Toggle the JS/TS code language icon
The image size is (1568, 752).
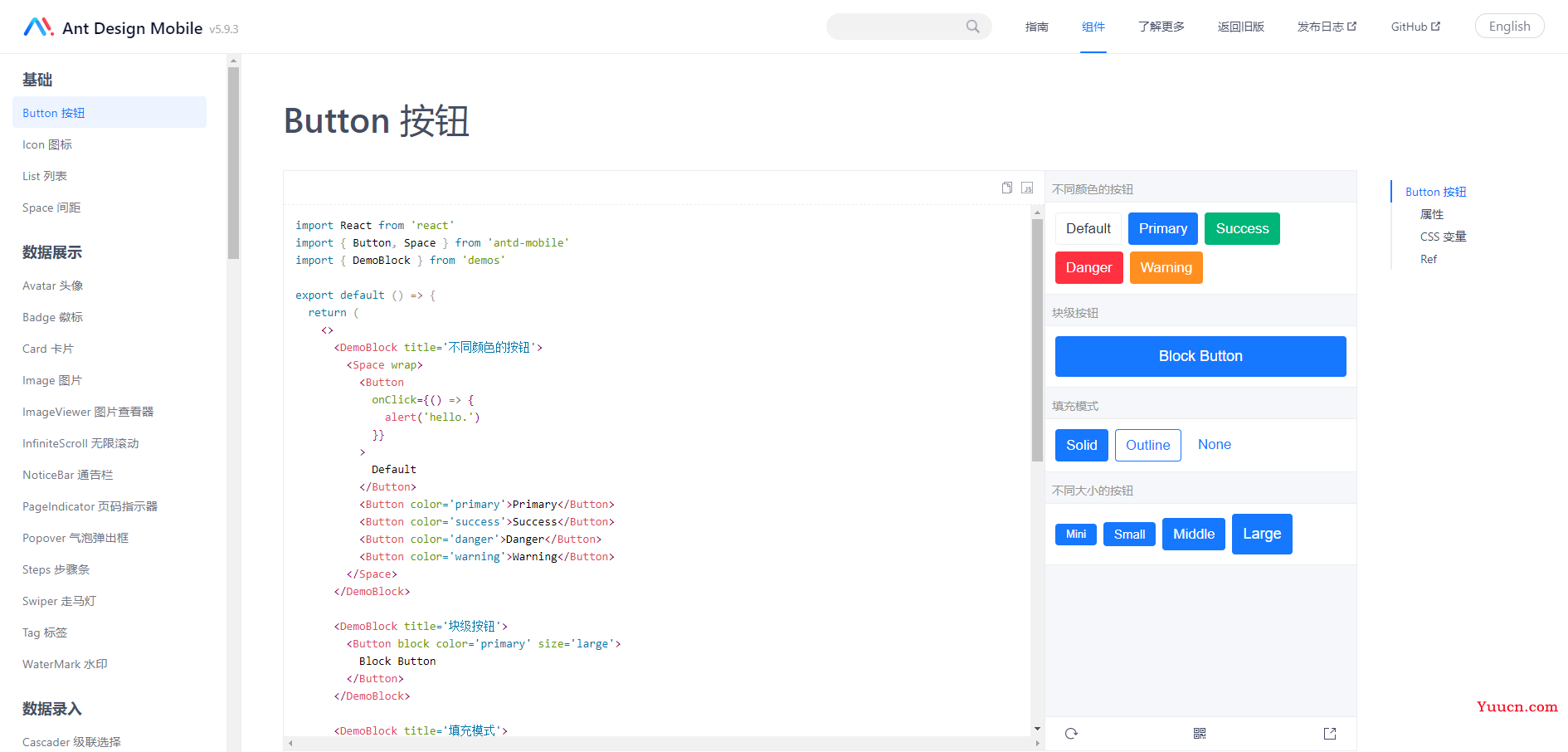1027,188
